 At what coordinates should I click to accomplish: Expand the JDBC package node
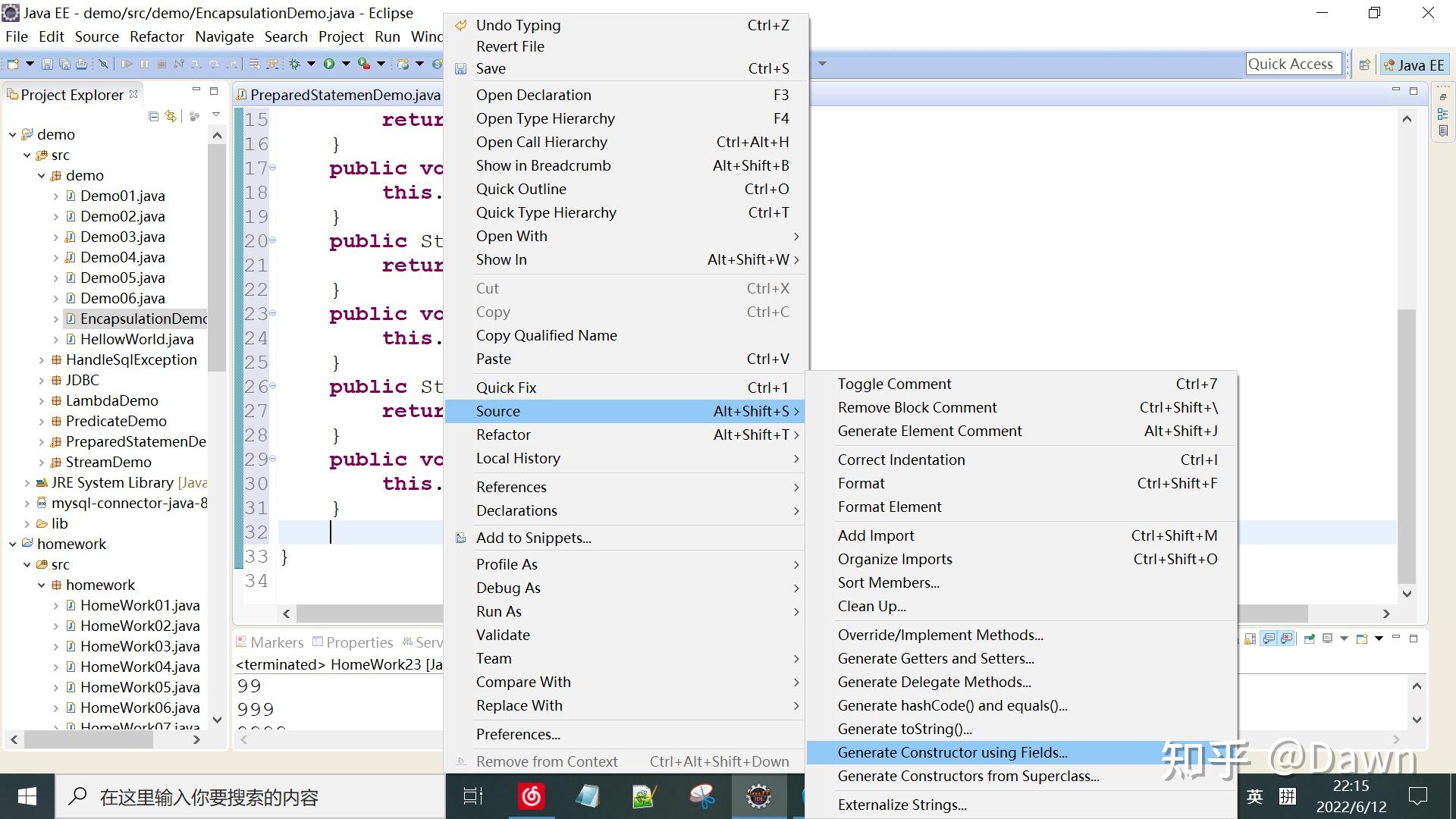41,380
